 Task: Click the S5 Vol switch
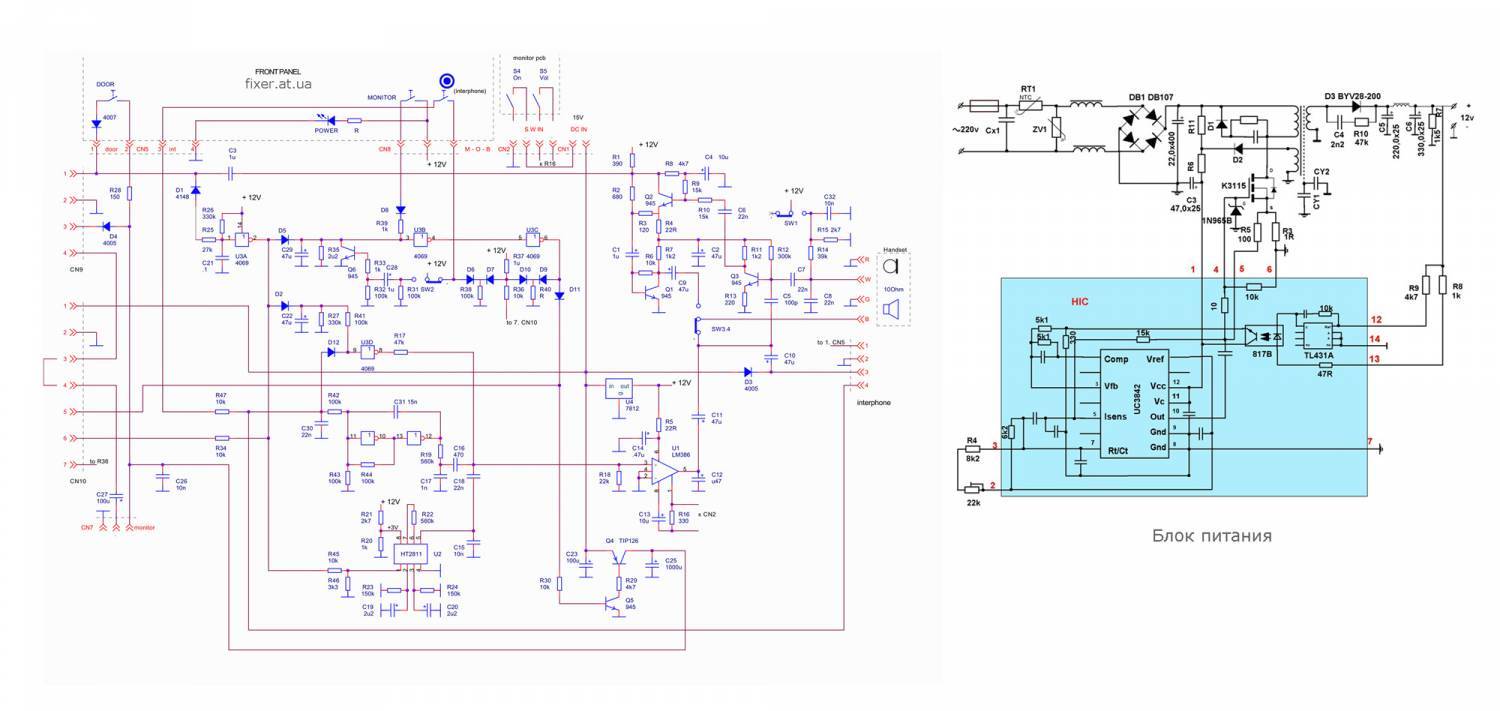(x=543, y=101)
